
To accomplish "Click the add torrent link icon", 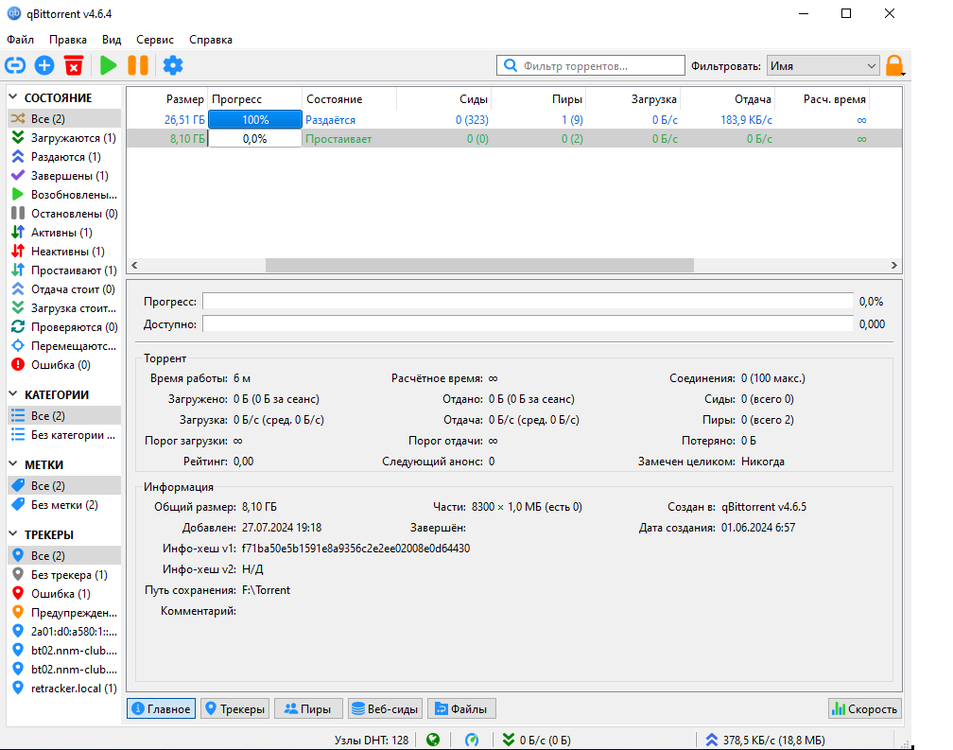I will pyautogui.click(x=15, y=66).
